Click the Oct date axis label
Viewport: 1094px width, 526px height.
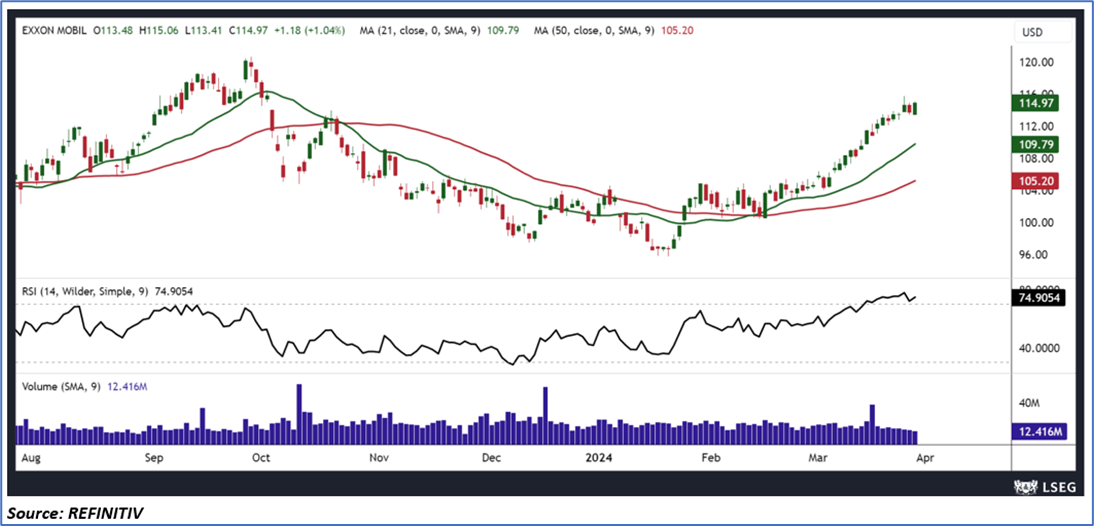(x=261, y=458)
